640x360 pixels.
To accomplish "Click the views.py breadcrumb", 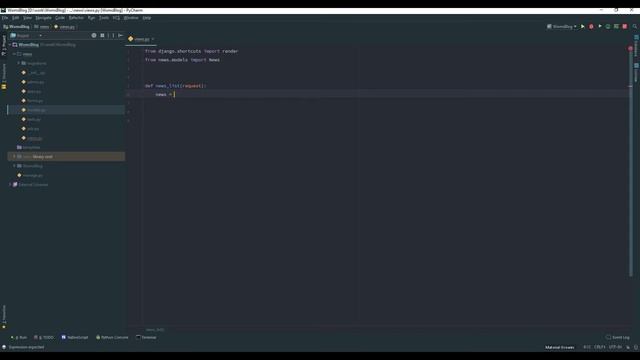I will (64, 27).
